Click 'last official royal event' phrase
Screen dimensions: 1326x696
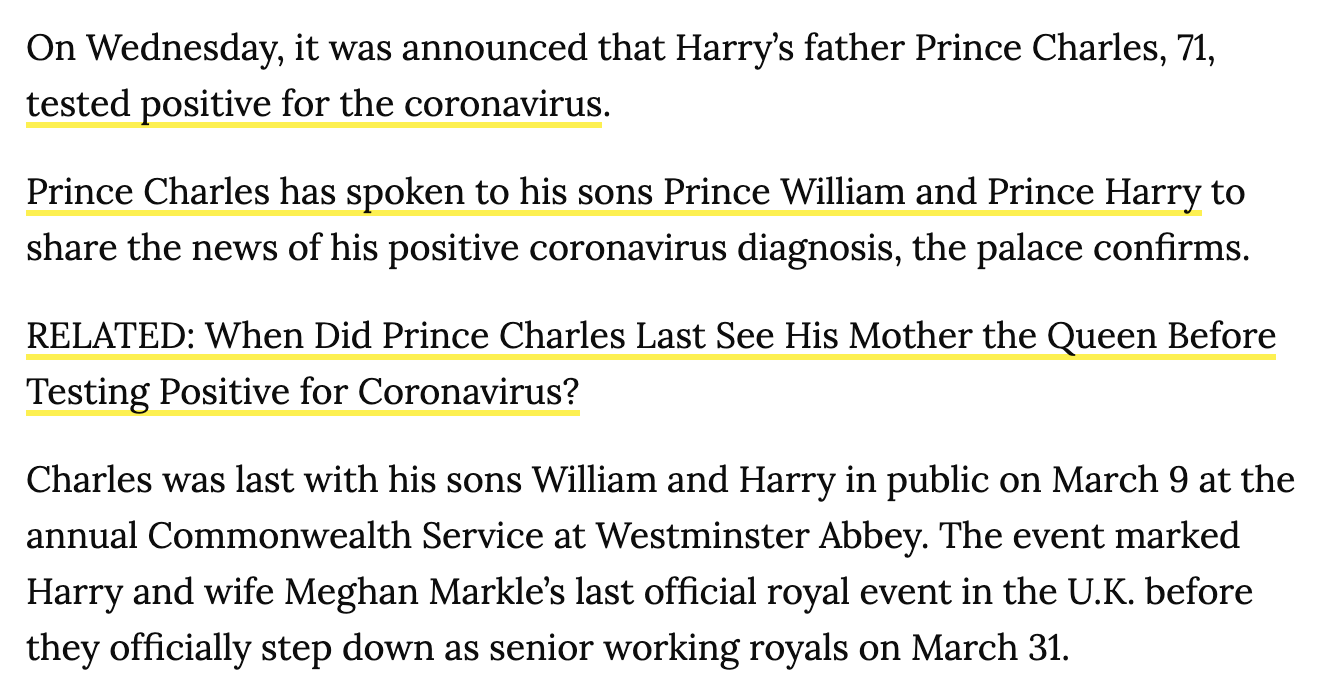[x=730, y=593]
